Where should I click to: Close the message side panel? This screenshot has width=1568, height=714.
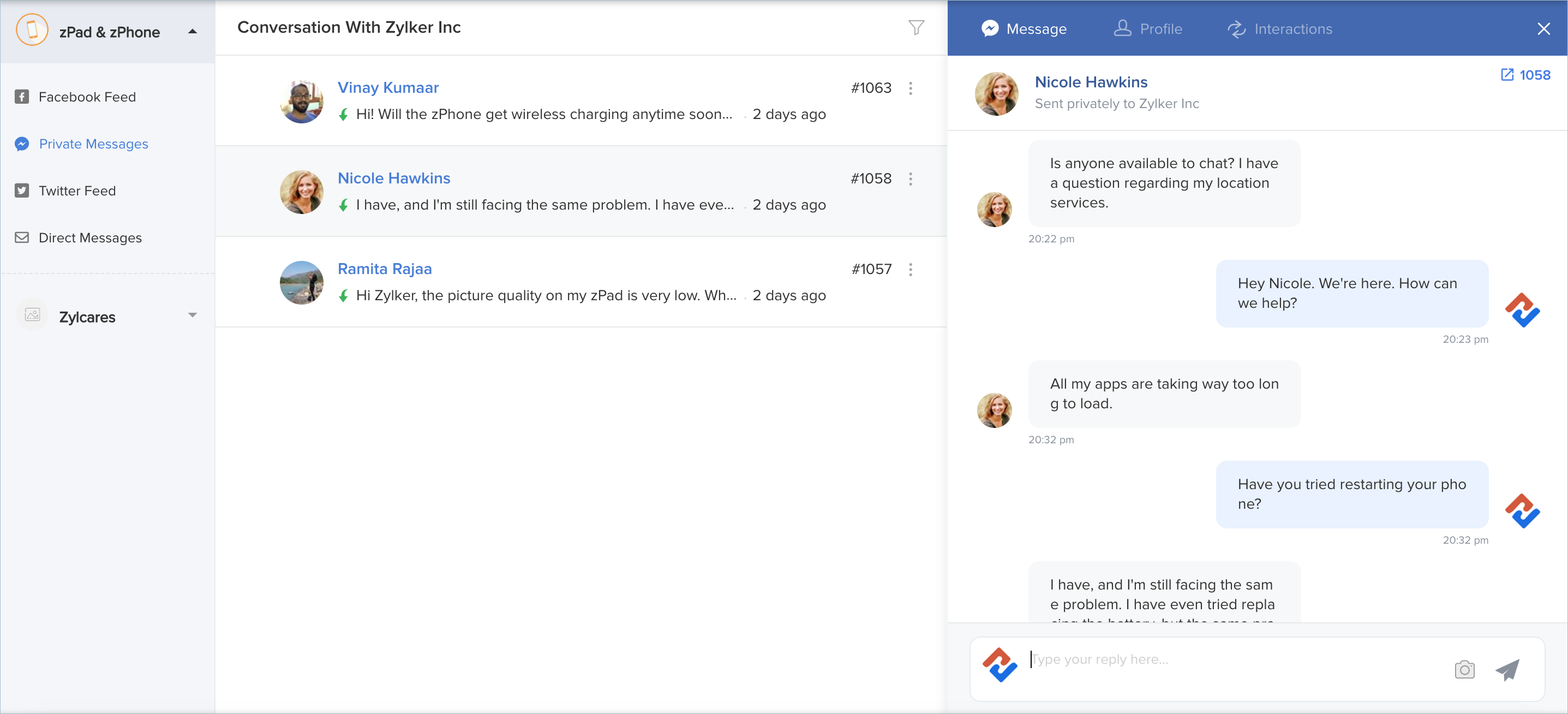point(1543,28)
